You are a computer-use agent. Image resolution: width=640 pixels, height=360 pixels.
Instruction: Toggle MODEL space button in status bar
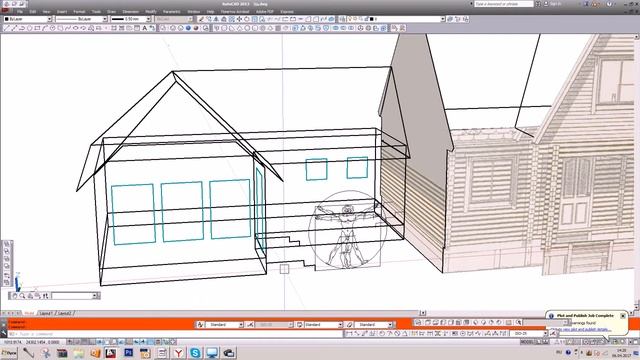coord(527,342)
